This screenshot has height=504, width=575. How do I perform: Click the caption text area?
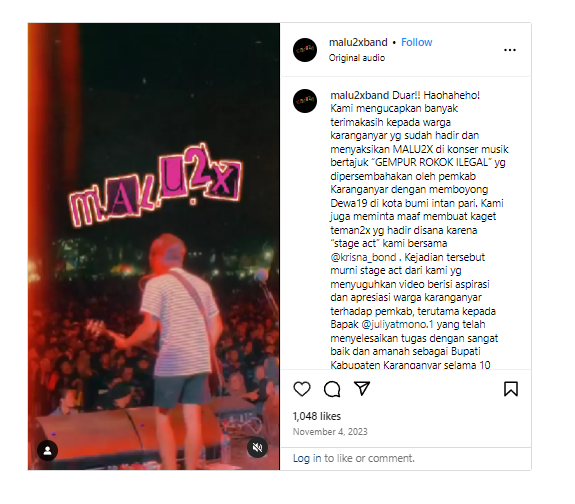click(419, 230)
